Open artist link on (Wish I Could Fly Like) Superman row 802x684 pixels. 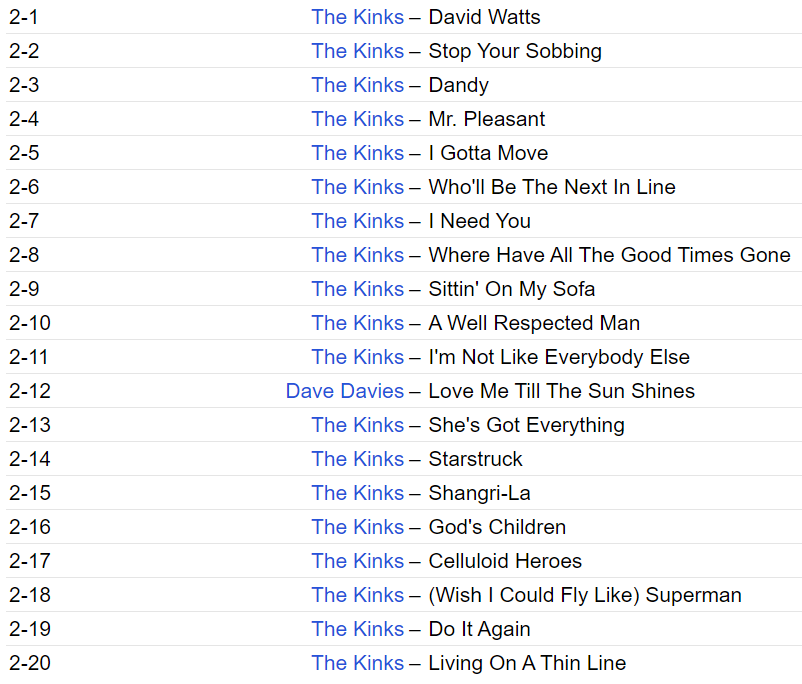click(357, 595)
